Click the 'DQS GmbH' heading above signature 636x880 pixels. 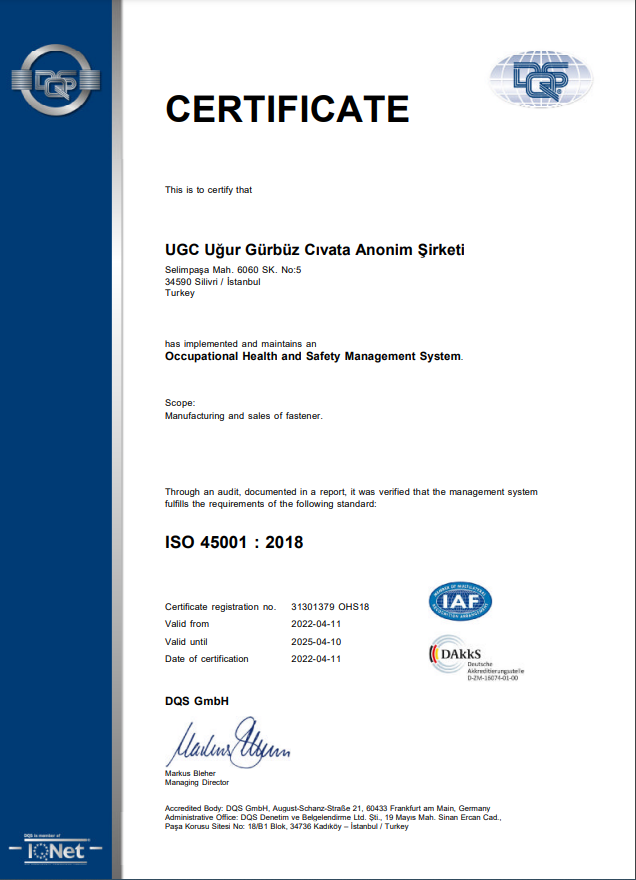pyautogui.click(x=197, y=701)
